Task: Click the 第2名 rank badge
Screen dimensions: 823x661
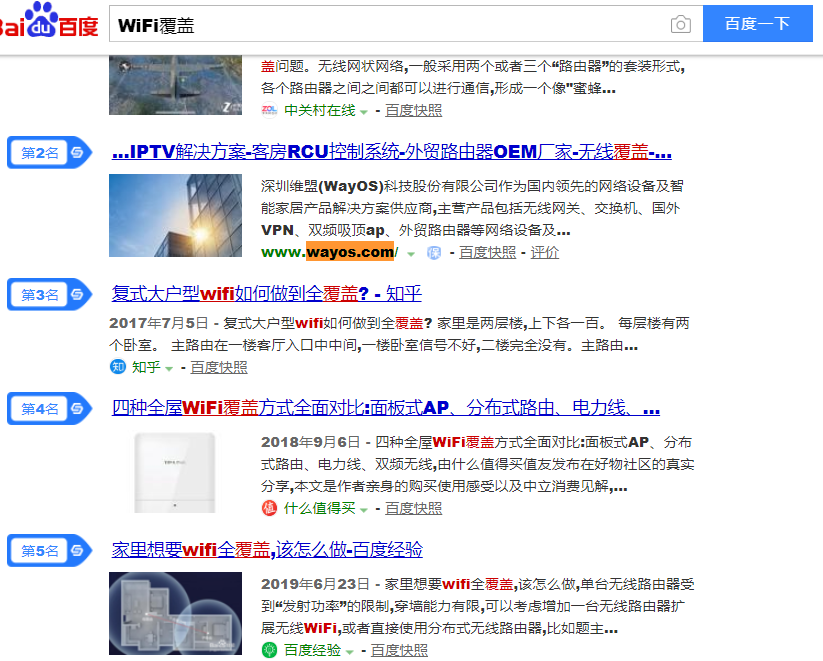Action: click(x=49, y=153)
